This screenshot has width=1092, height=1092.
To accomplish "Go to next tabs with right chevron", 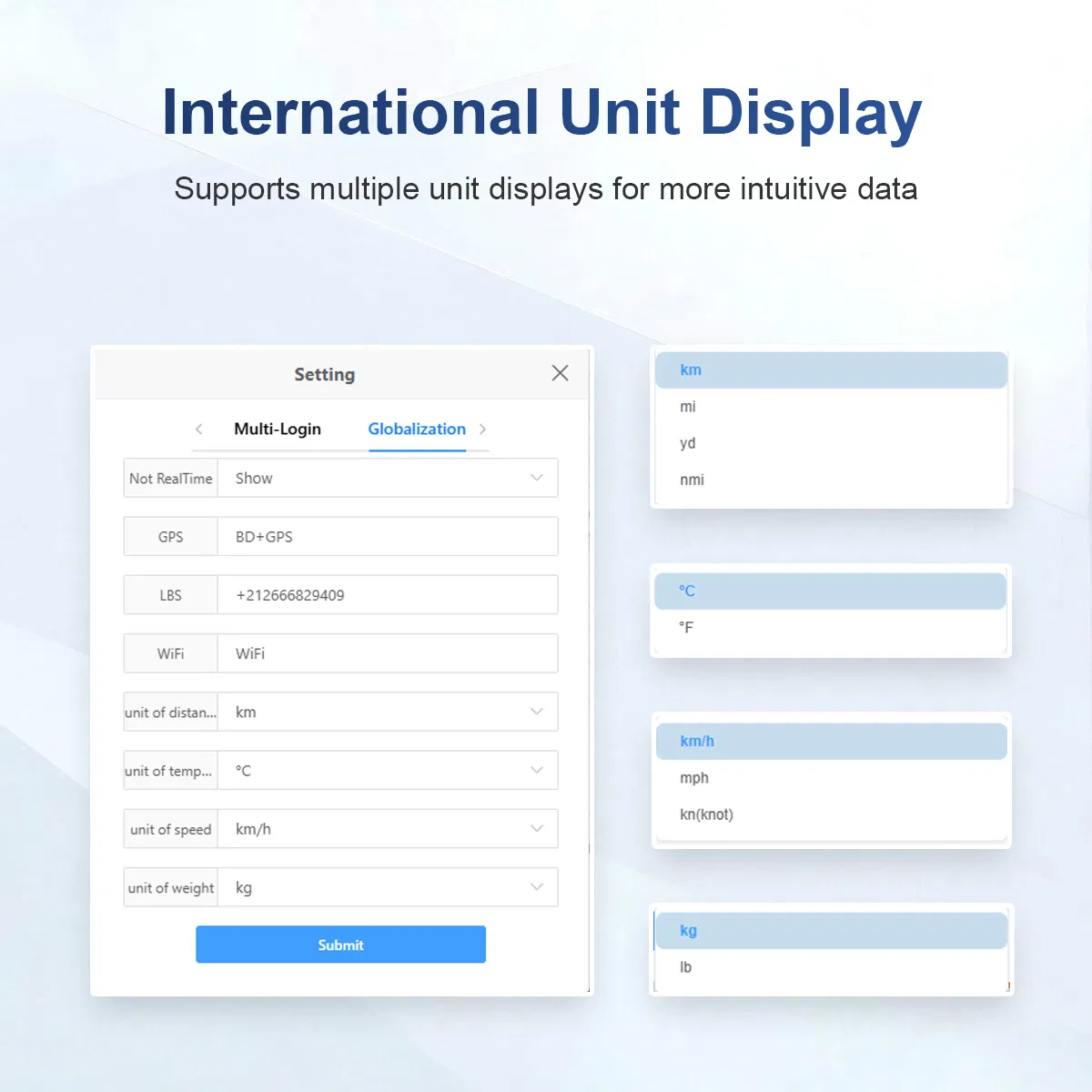I will pos(482,429).
